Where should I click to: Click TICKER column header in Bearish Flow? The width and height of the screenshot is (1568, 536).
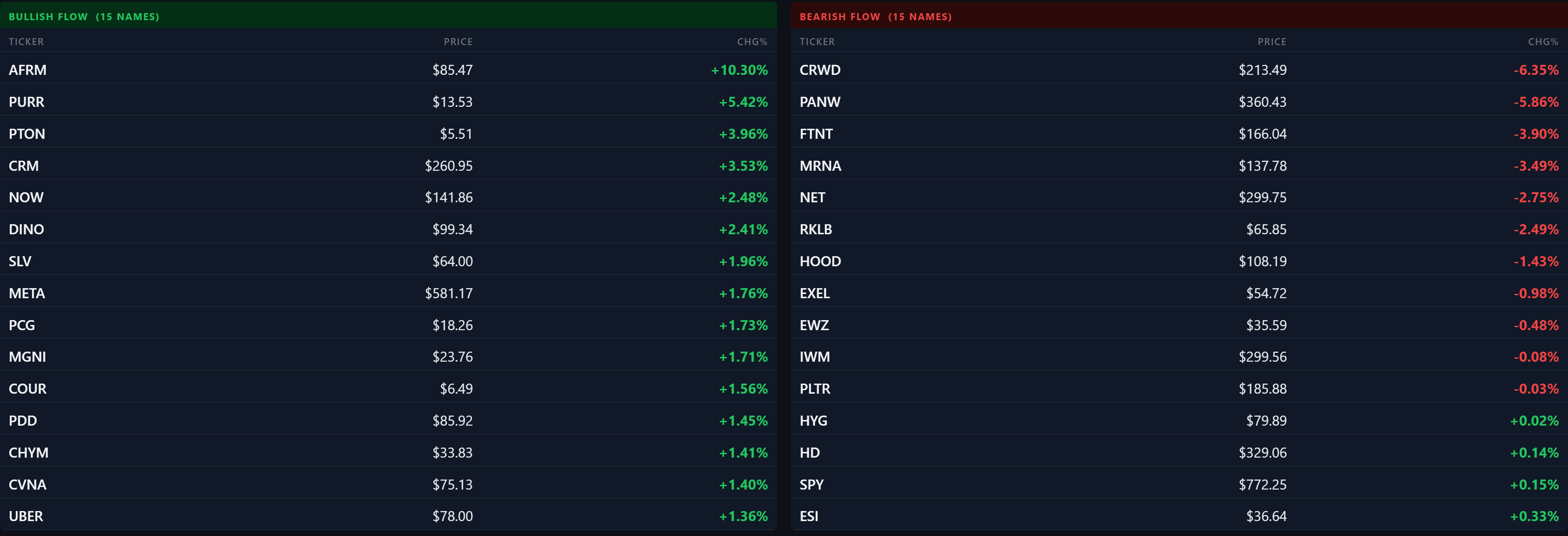pos(817,42)
